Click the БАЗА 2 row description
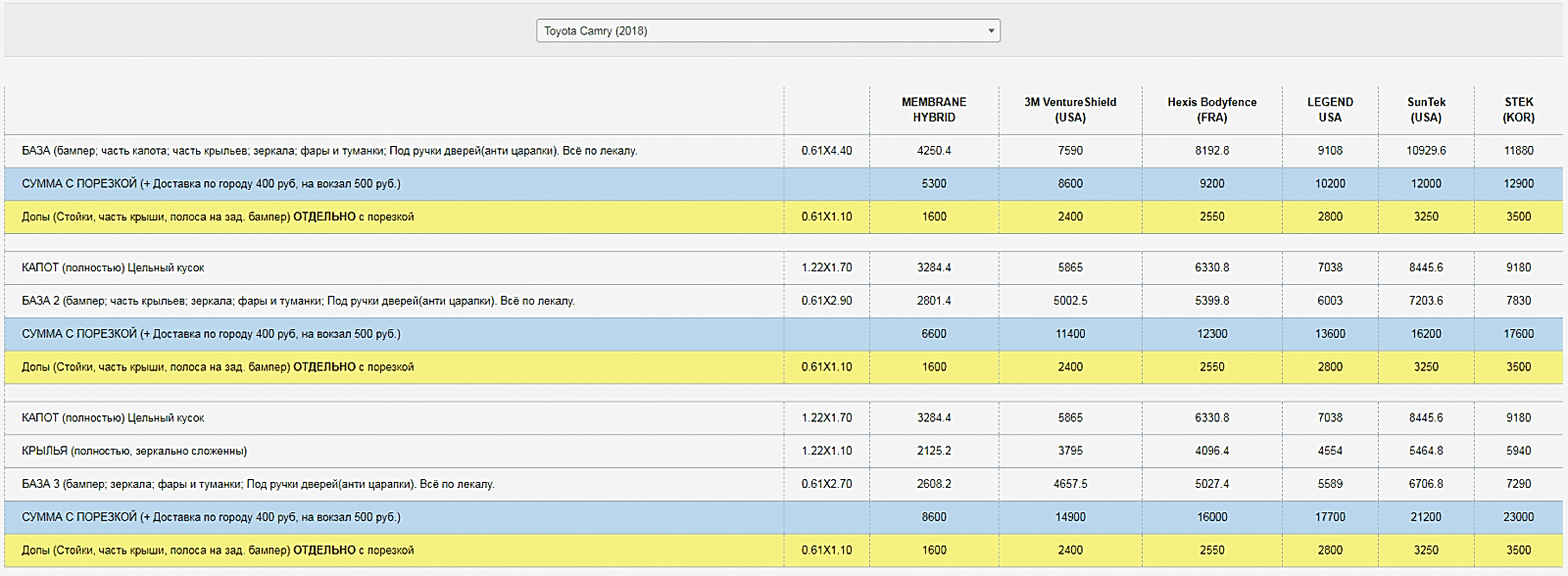The image size is (1568, 576). point(298,301)
